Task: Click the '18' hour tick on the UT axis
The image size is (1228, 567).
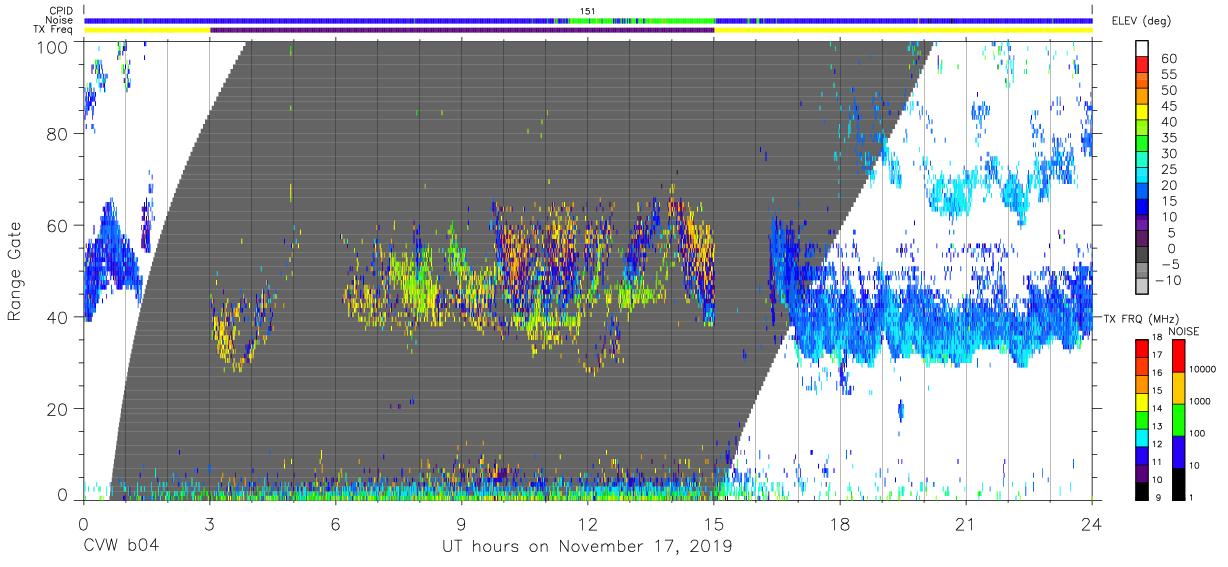Action: [x=840, y=522]
